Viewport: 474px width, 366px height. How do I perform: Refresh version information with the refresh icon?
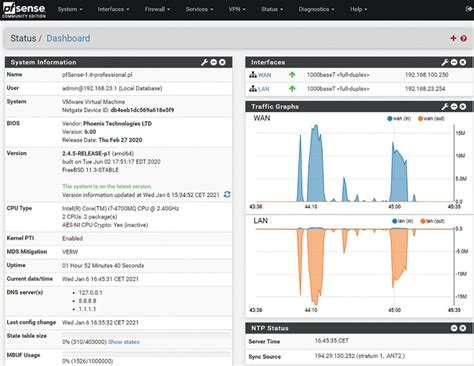click(227, 194)
